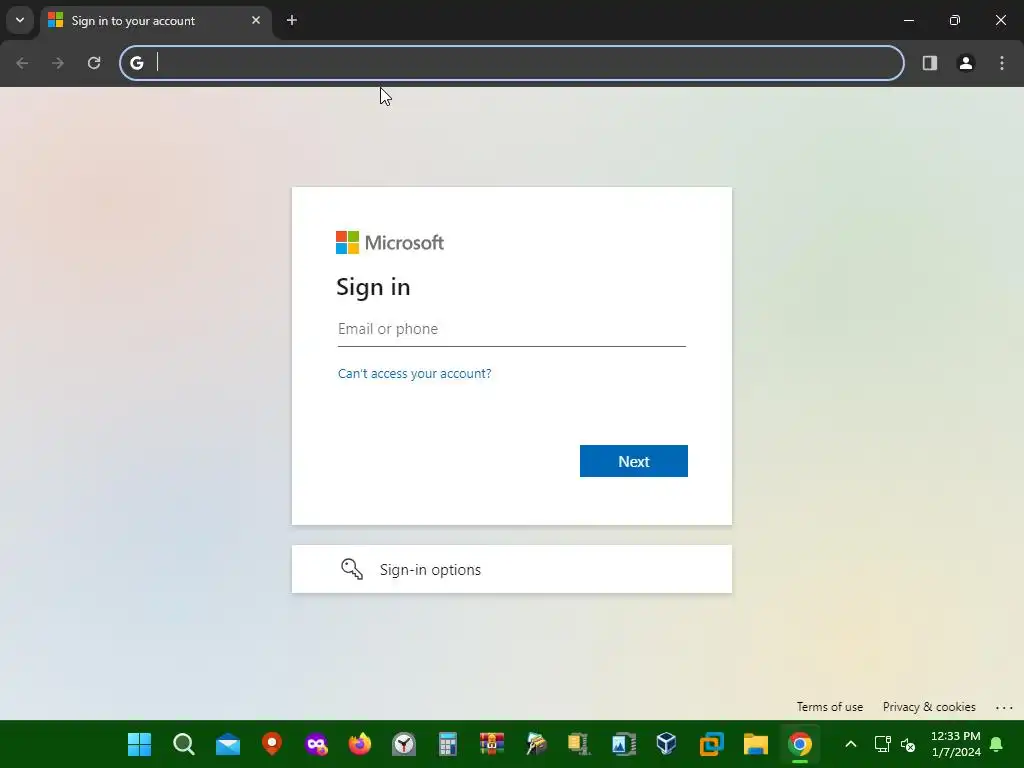This screenshot has width=1024, height=768.
Task: Open the Windows Start menu
Action: 139,744
